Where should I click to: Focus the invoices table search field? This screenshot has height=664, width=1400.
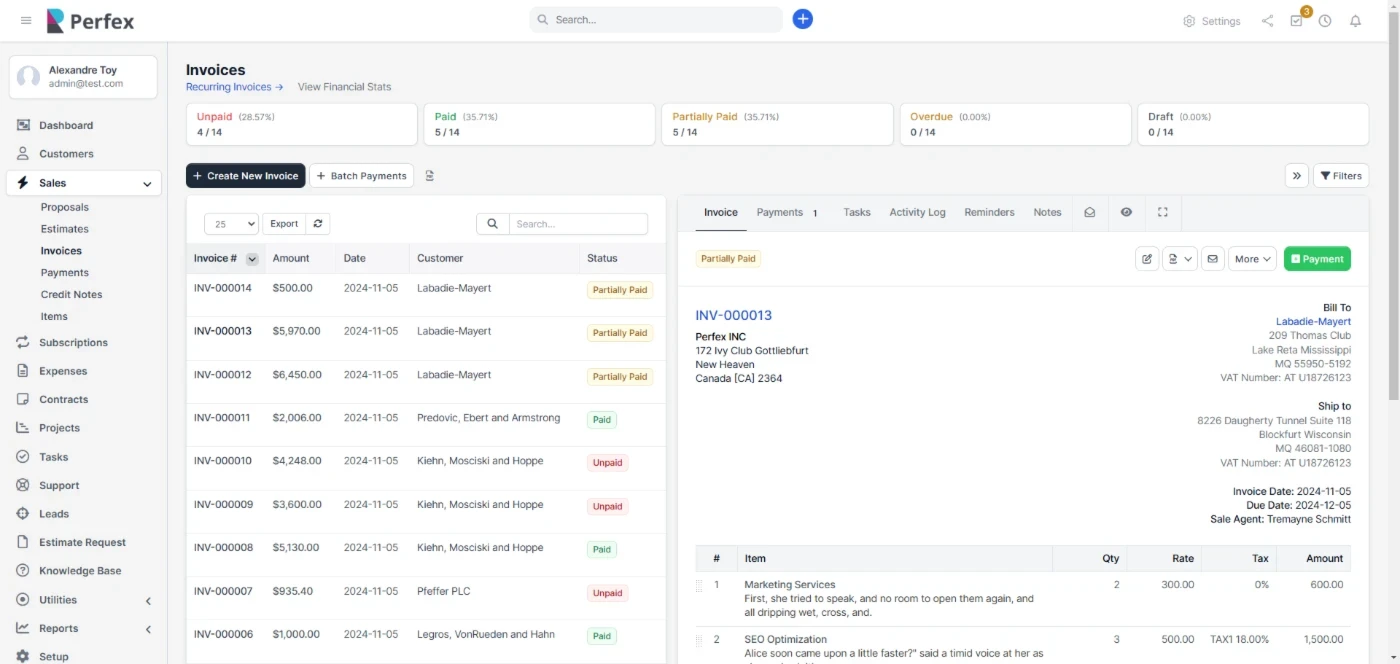(x=577, y=224)
